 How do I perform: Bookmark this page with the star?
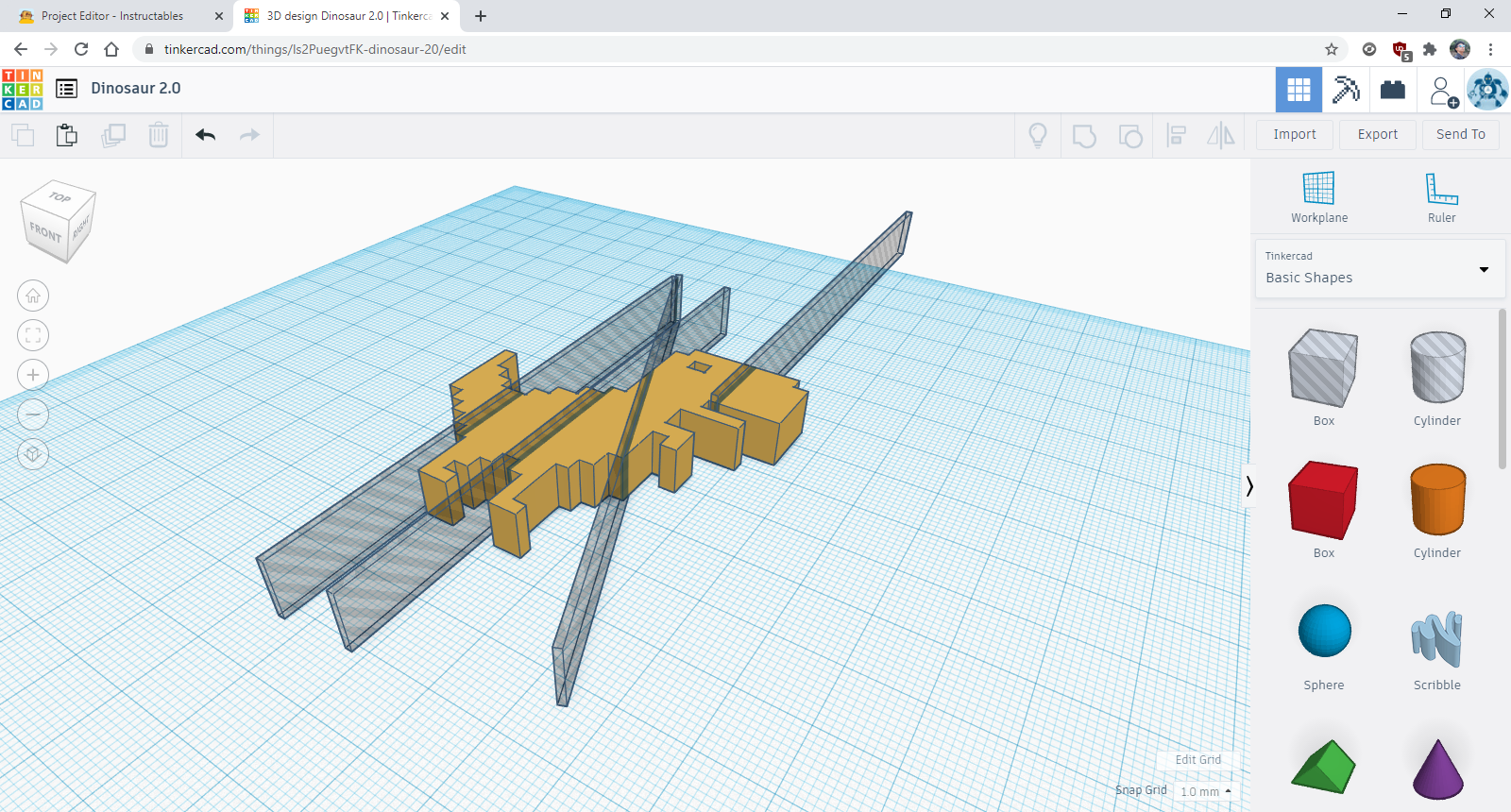tap(1332, 49)
